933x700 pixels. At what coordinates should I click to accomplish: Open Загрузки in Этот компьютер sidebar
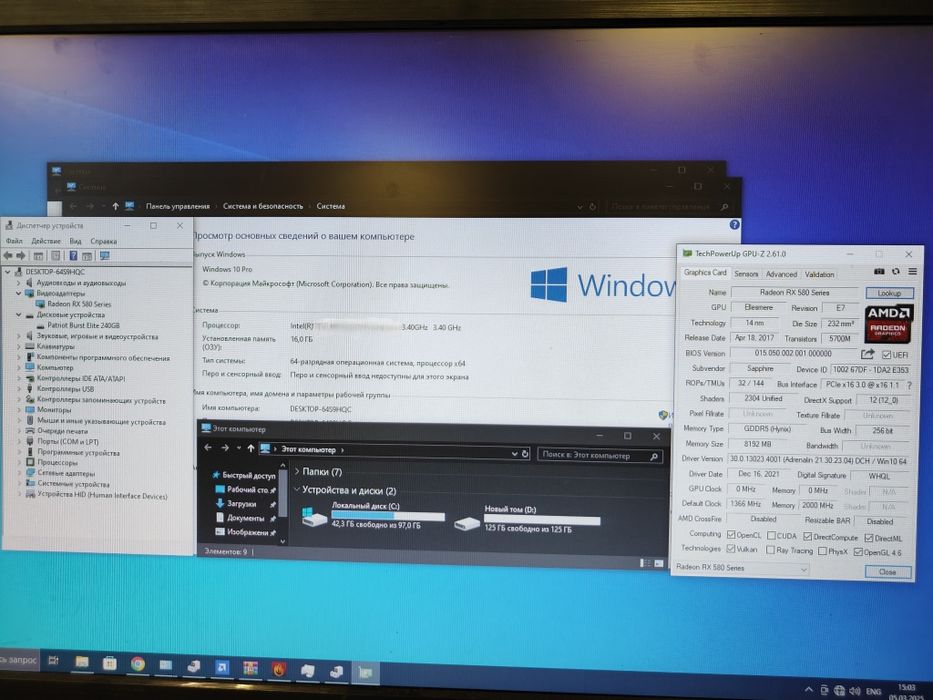[x=241, y=504]
